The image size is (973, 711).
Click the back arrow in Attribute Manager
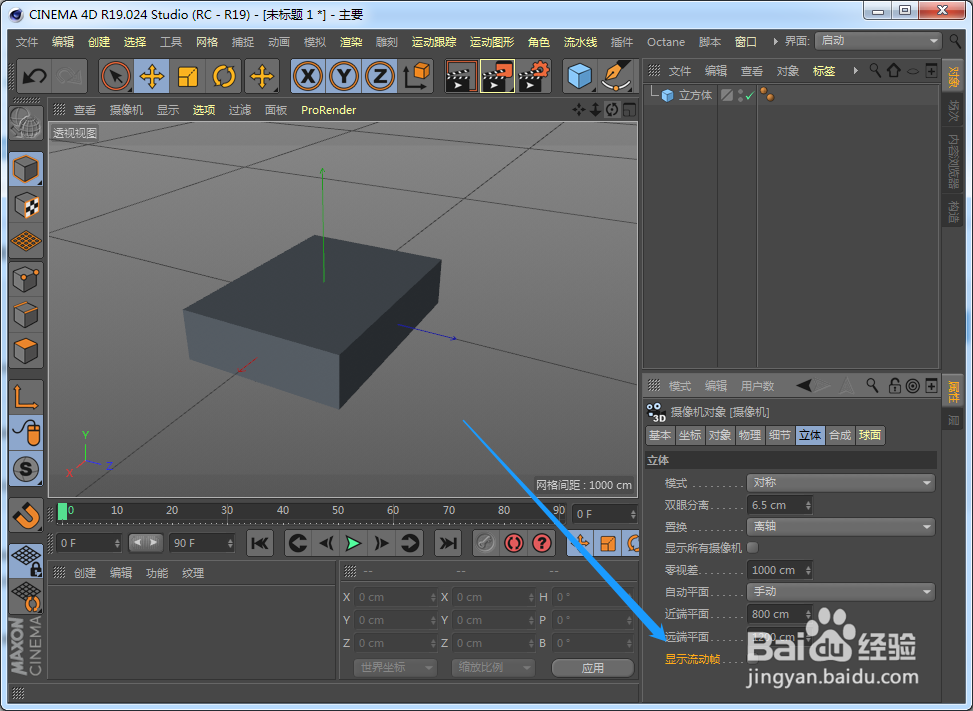[804, 386]
